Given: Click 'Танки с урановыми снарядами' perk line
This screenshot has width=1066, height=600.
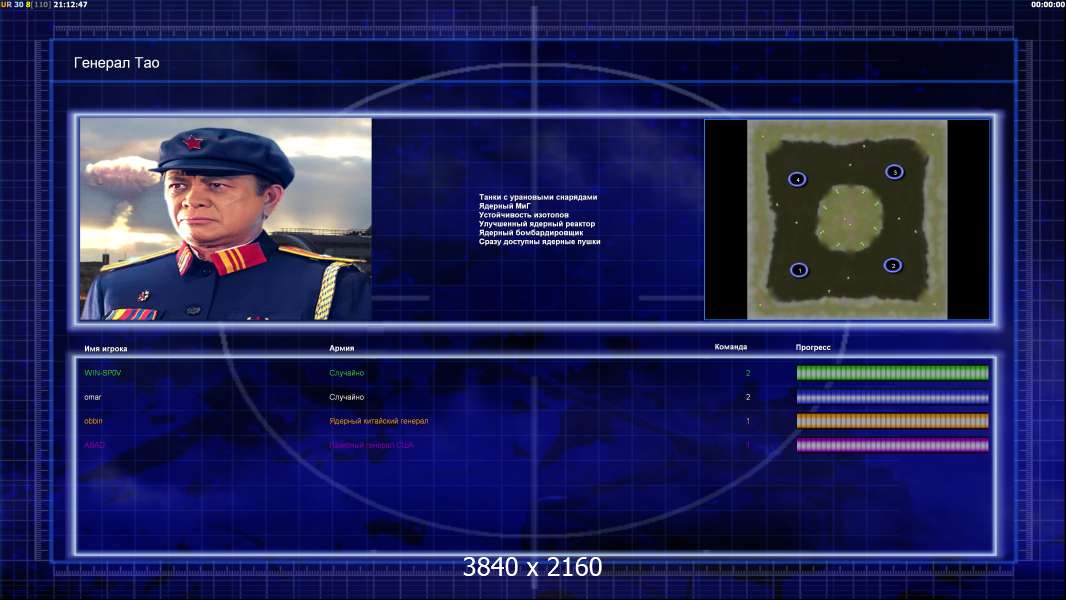Looking at the screenshot, I should [x=538, y=197].
